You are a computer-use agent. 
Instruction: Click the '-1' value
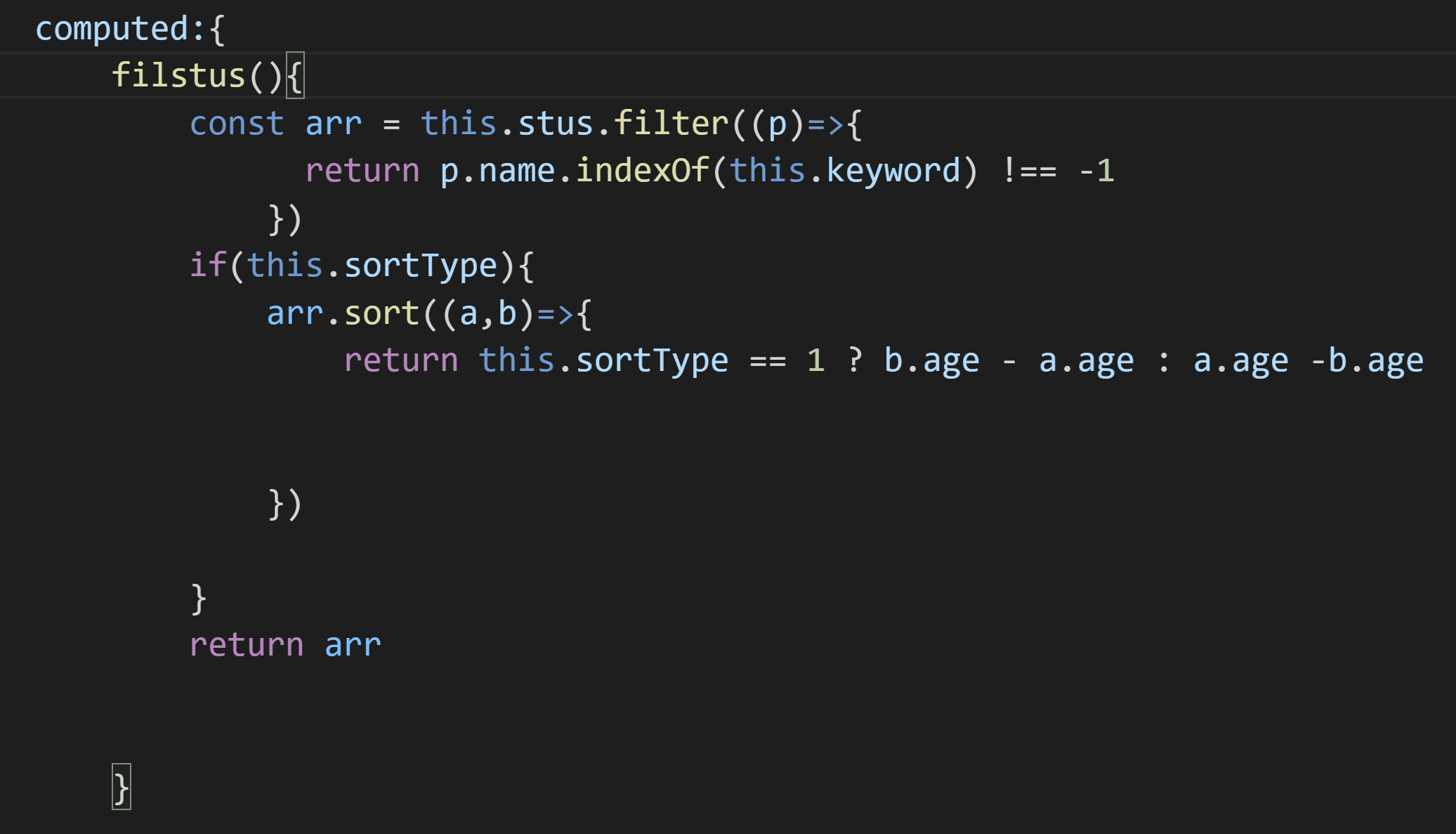[x=1096, y=171]
